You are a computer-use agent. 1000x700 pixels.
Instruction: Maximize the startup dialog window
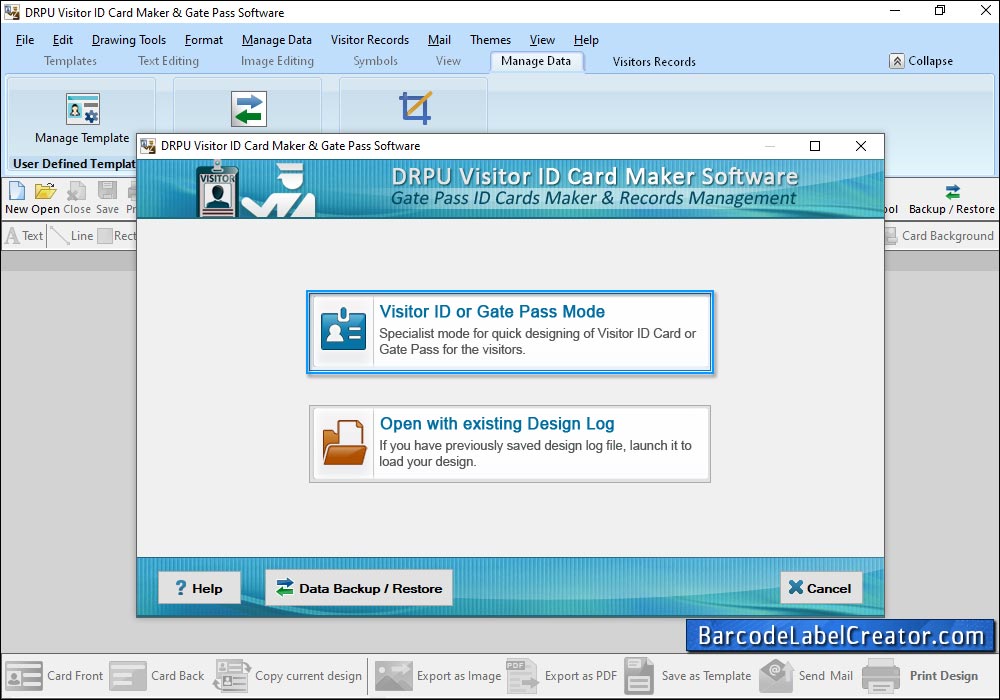815,146
